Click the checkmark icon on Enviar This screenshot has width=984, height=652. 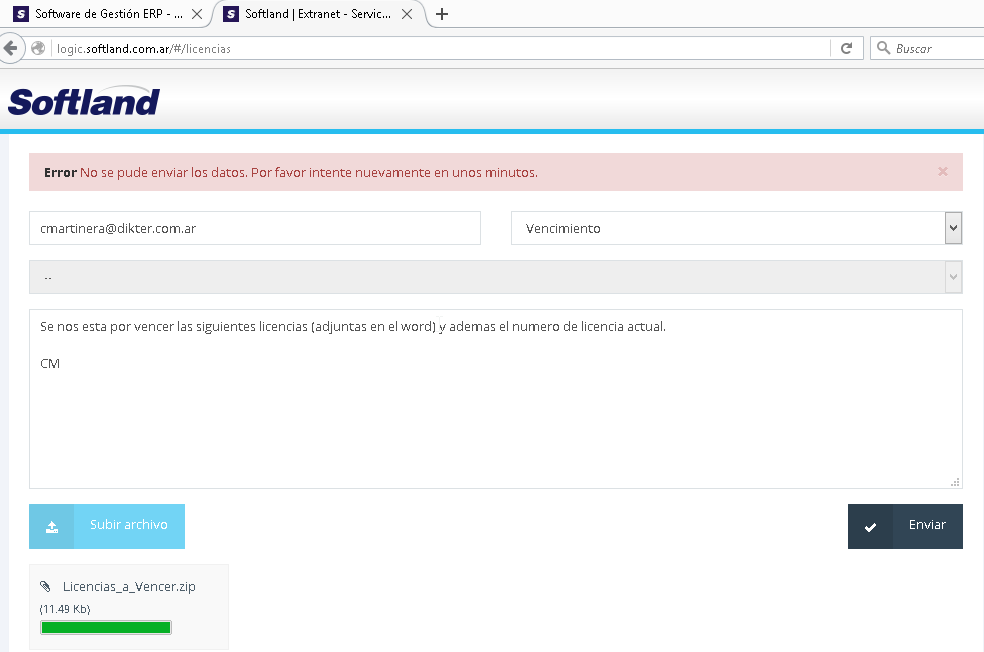tap(870, 527)
